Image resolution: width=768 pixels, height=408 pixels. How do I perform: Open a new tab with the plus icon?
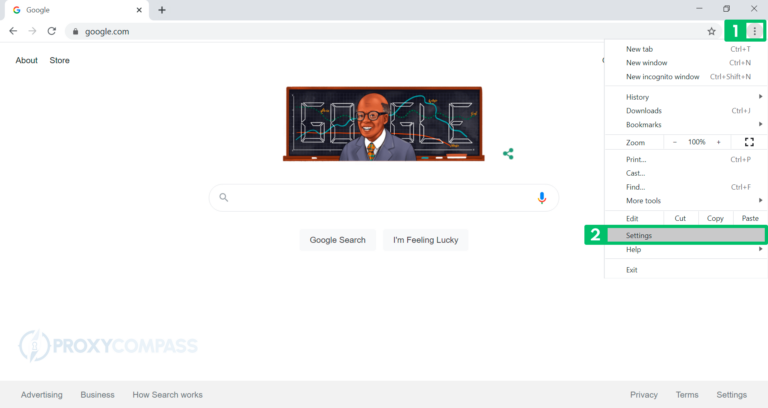tap(162, 10)
